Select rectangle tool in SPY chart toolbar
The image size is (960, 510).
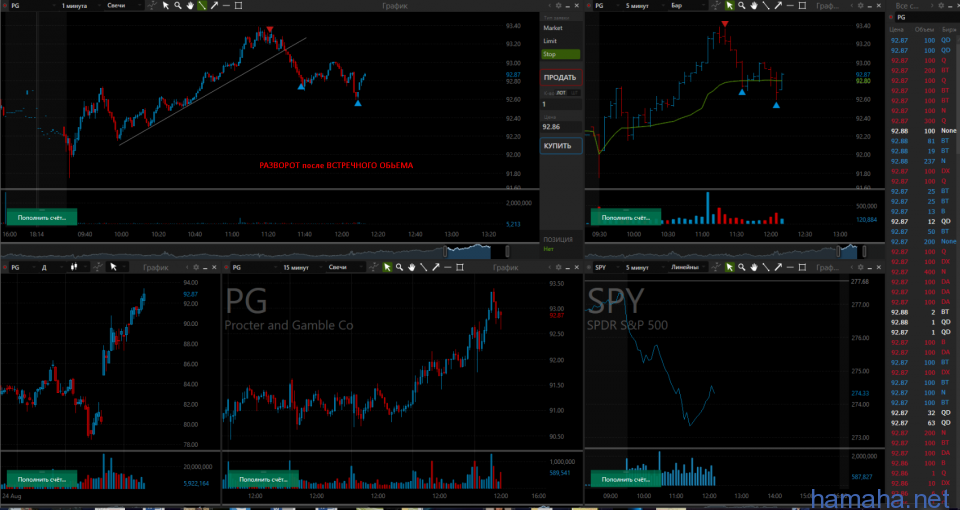pyautogui.click(x=802, y=267)
